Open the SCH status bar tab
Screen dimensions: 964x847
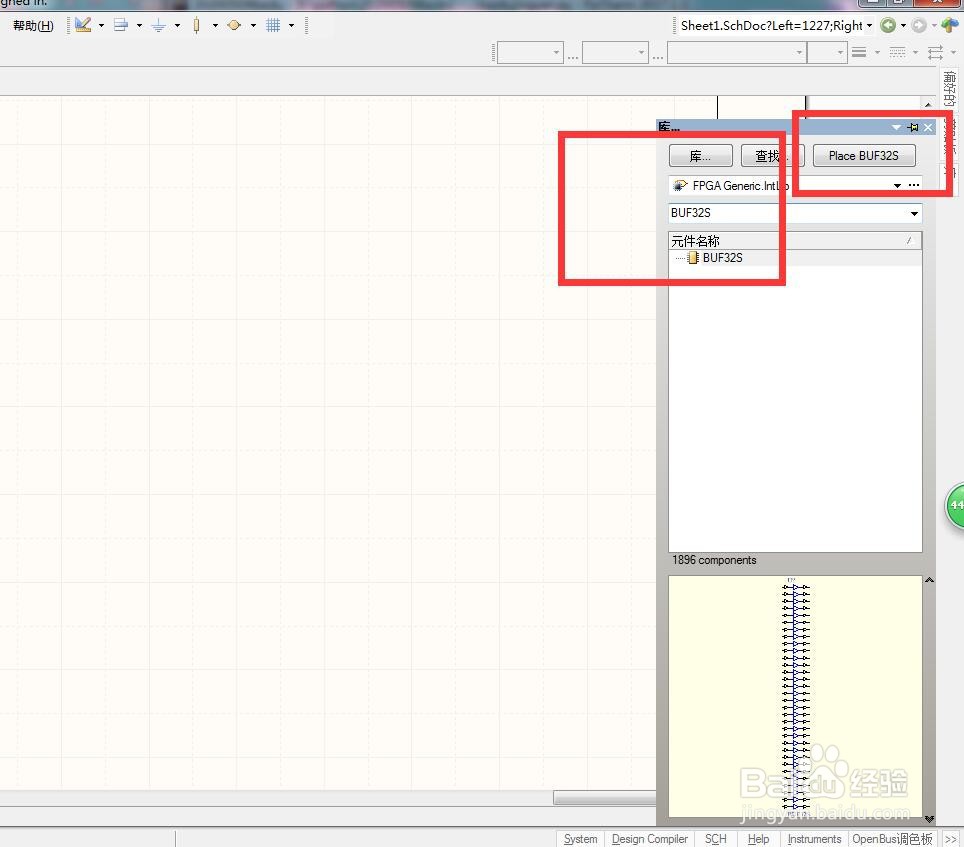[x=716, y=838]
